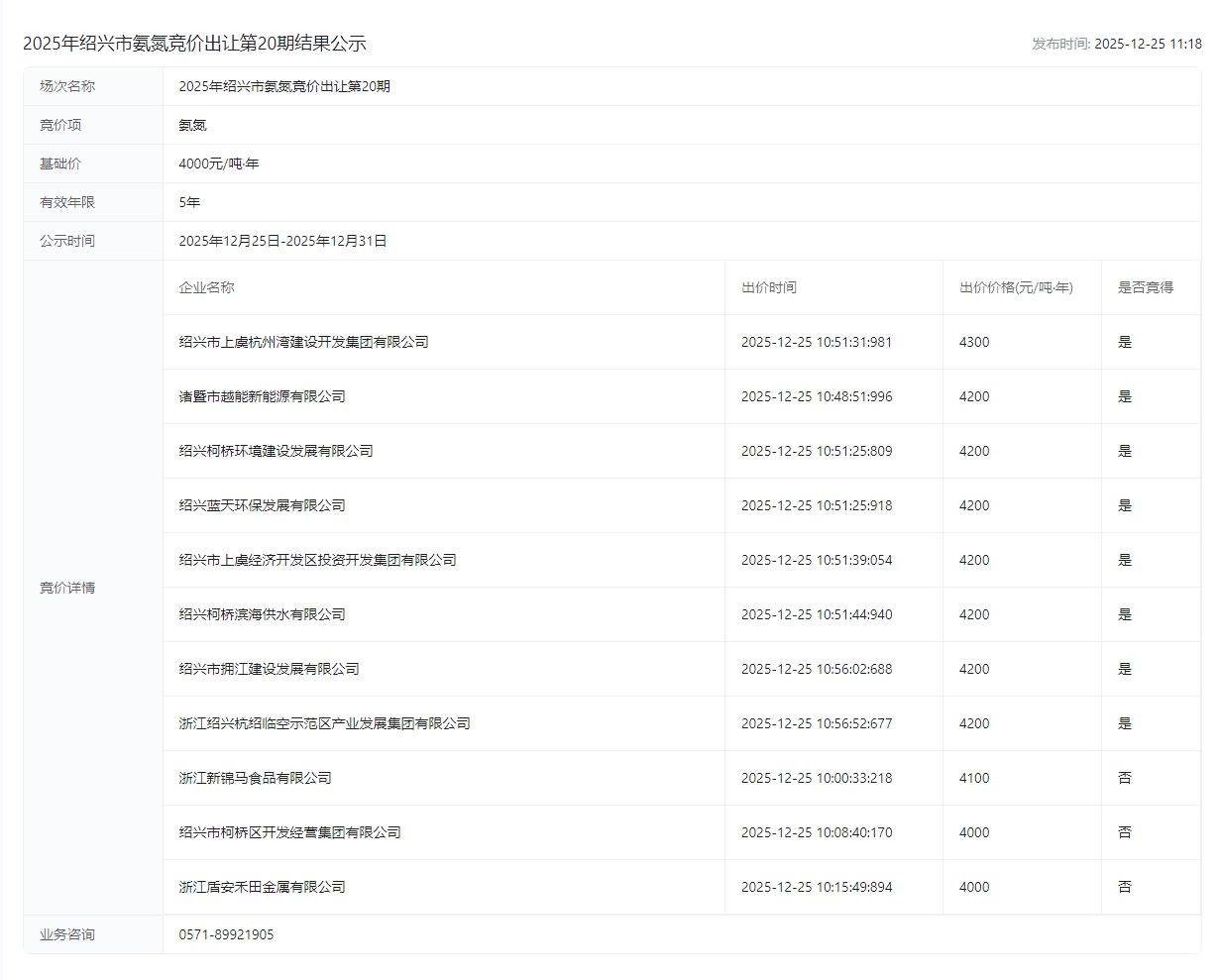
Task: Click the 出价价格(元/吨·年) column header
Action: click(x=1016, y=287)
